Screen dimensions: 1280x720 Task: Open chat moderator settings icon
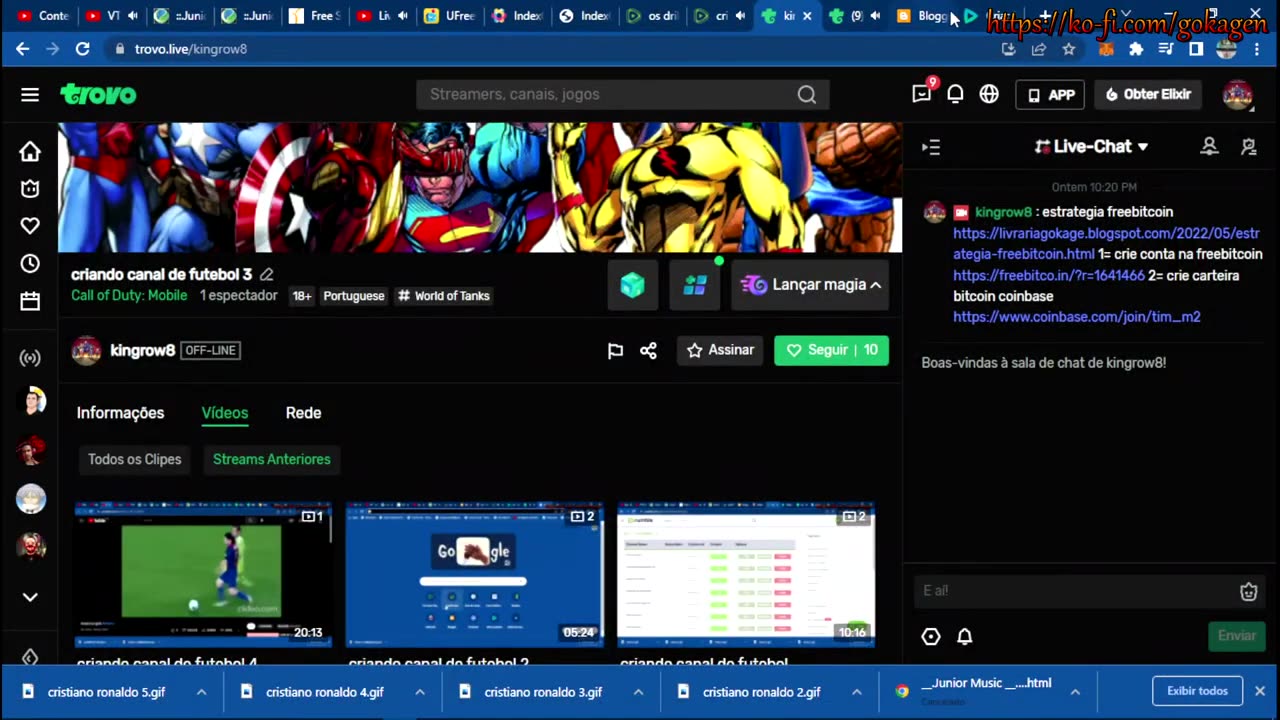1248,147
